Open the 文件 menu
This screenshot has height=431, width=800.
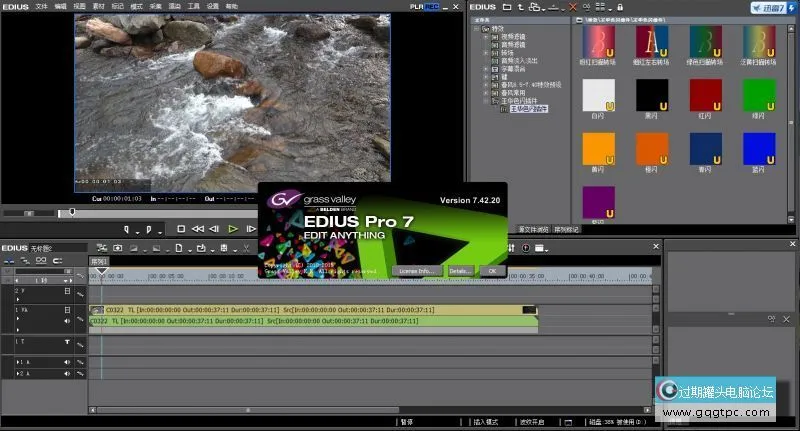point(41,6)
